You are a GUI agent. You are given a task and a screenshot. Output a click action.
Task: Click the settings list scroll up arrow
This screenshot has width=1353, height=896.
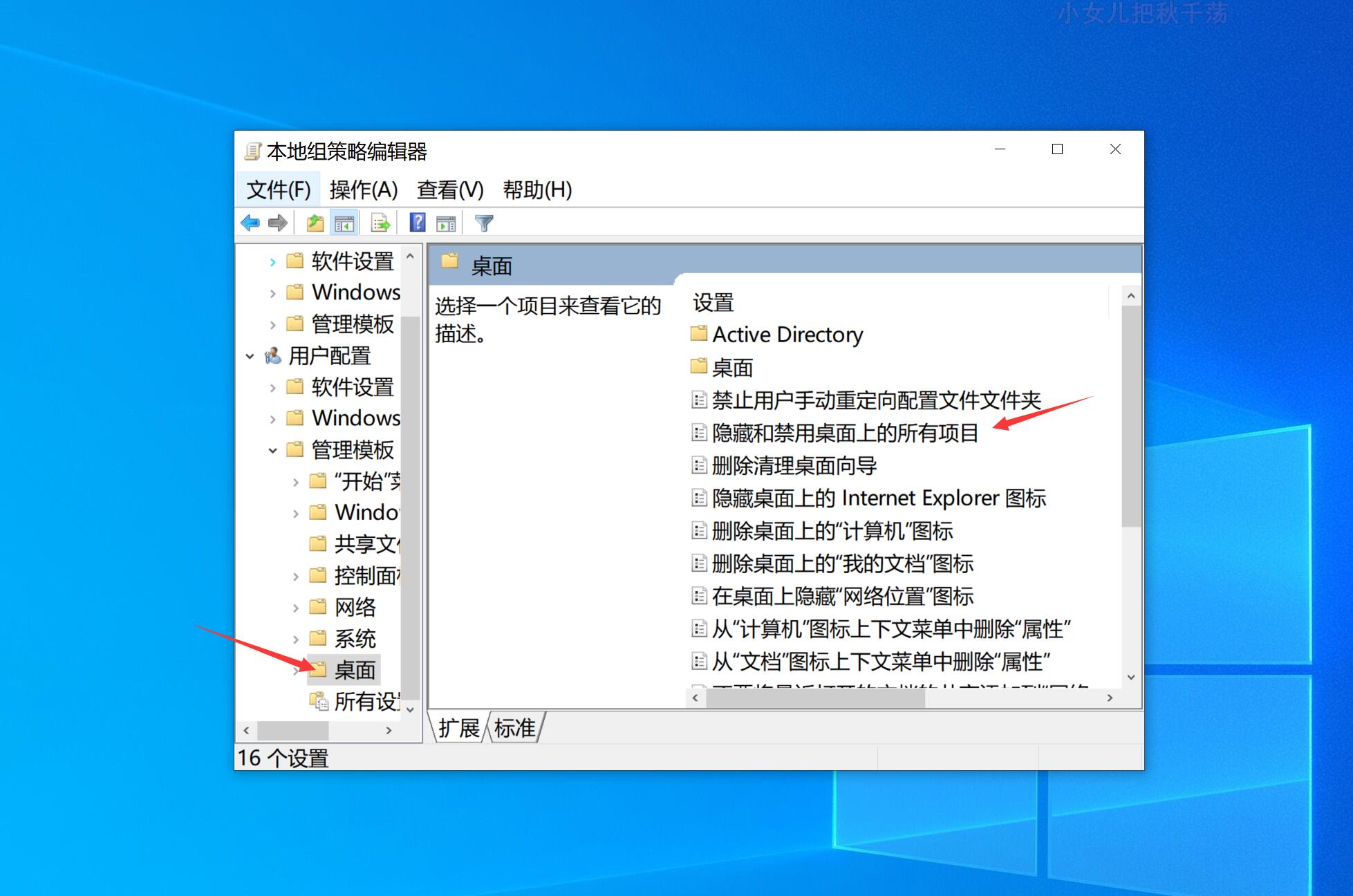(x=1131, y=296)
